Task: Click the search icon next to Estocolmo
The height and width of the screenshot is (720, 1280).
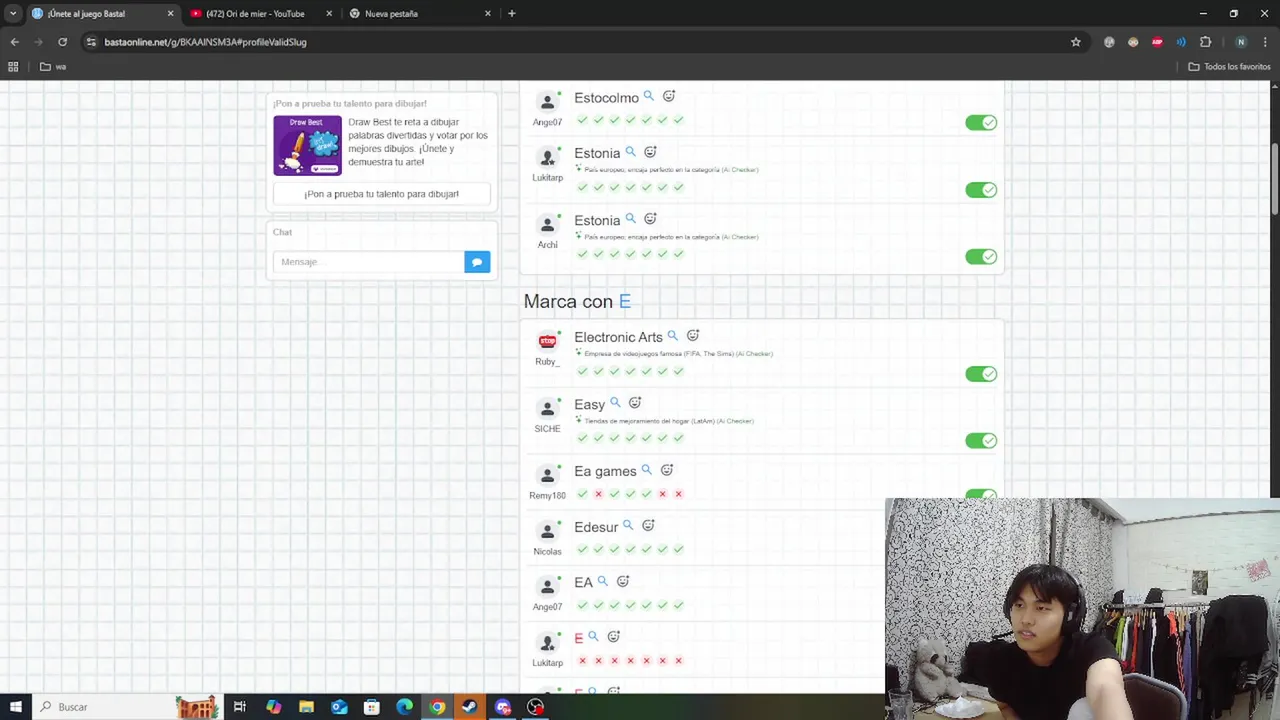Action: tap(648, 96)
